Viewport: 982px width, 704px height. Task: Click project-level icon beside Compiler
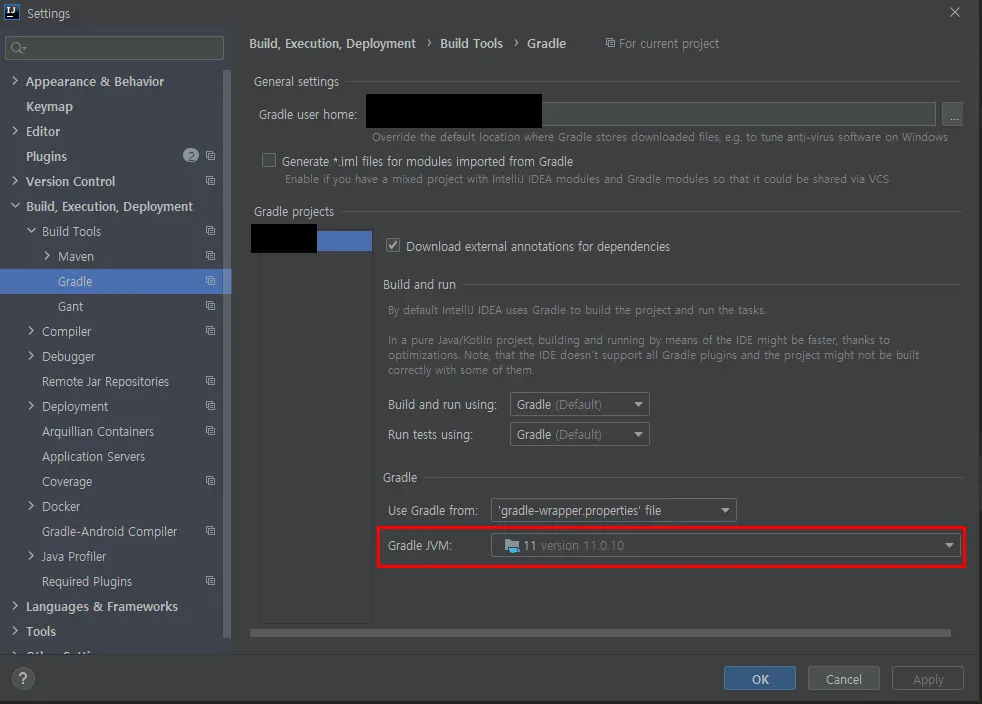(210, 331)
